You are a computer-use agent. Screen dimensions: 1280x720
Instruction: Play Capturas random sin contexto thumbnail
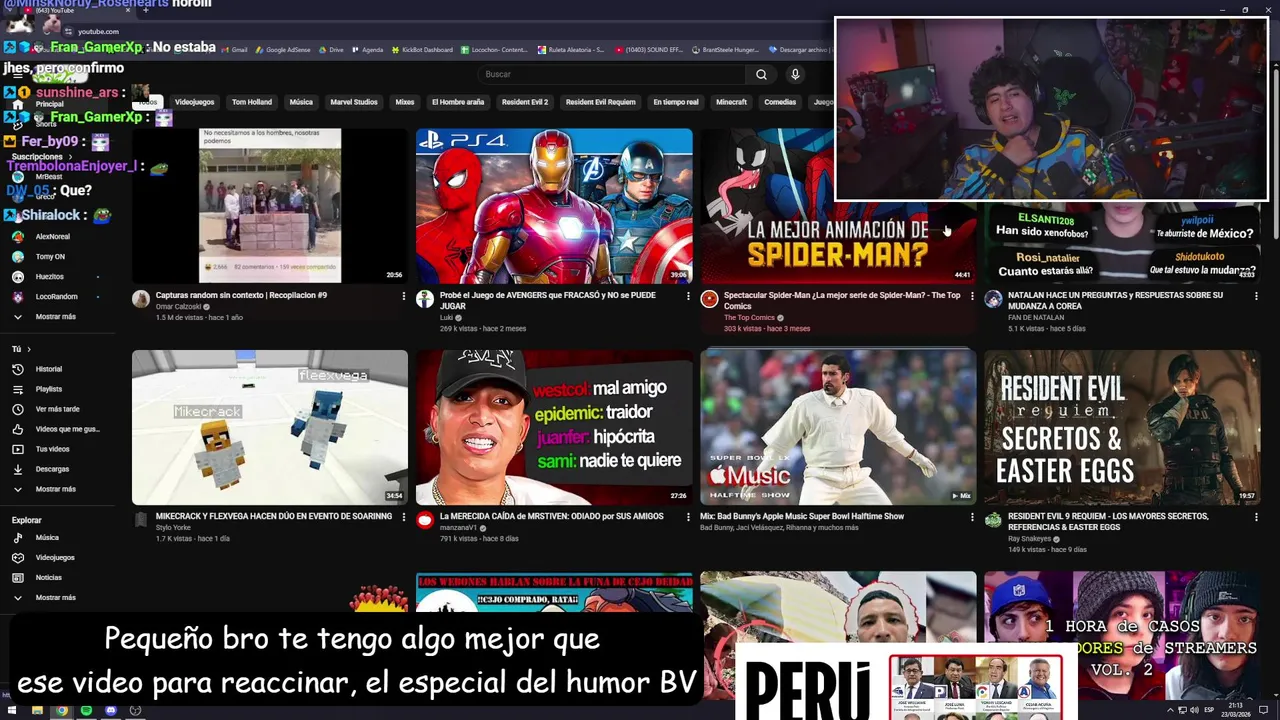pos(270,205)
